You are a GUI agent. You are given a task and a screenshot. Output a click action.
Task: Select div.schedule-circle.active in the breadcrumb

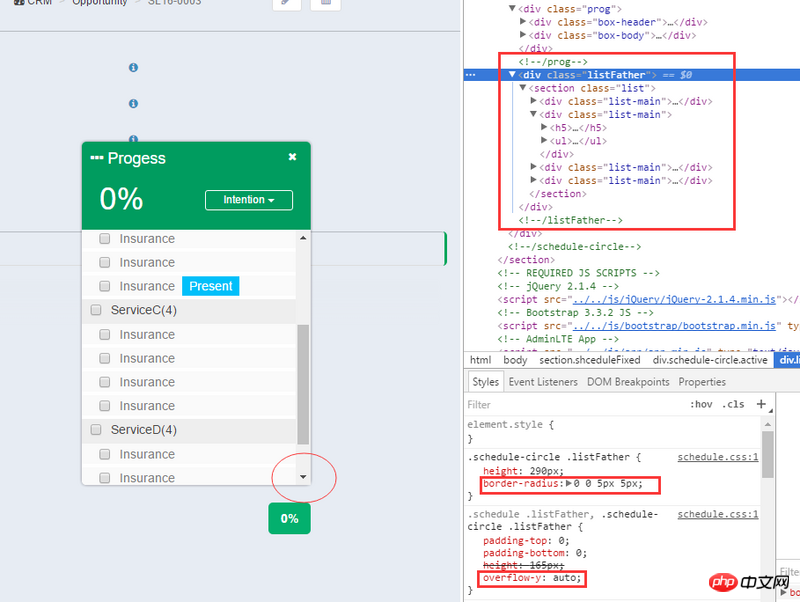point(710,360)
